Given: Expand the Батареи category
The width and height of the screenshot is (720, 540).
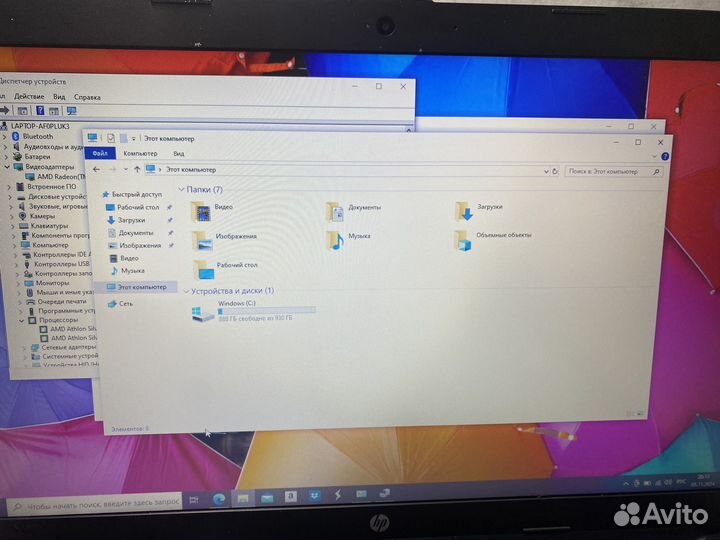Looking at the screenshot, I should click(6, 157).
